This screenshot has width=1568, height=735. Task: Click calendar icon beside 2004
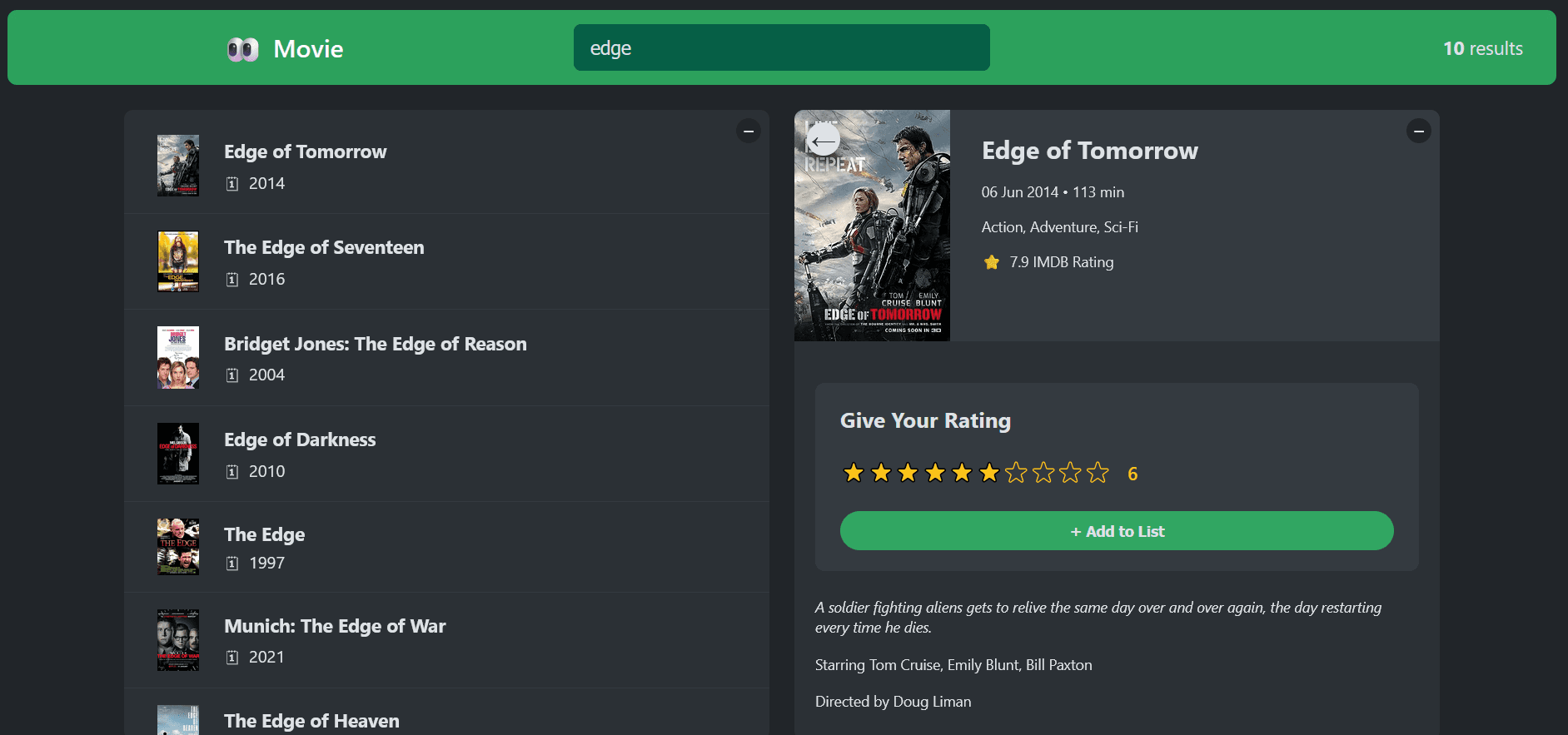pyautogui.click(x=232, y=375)
